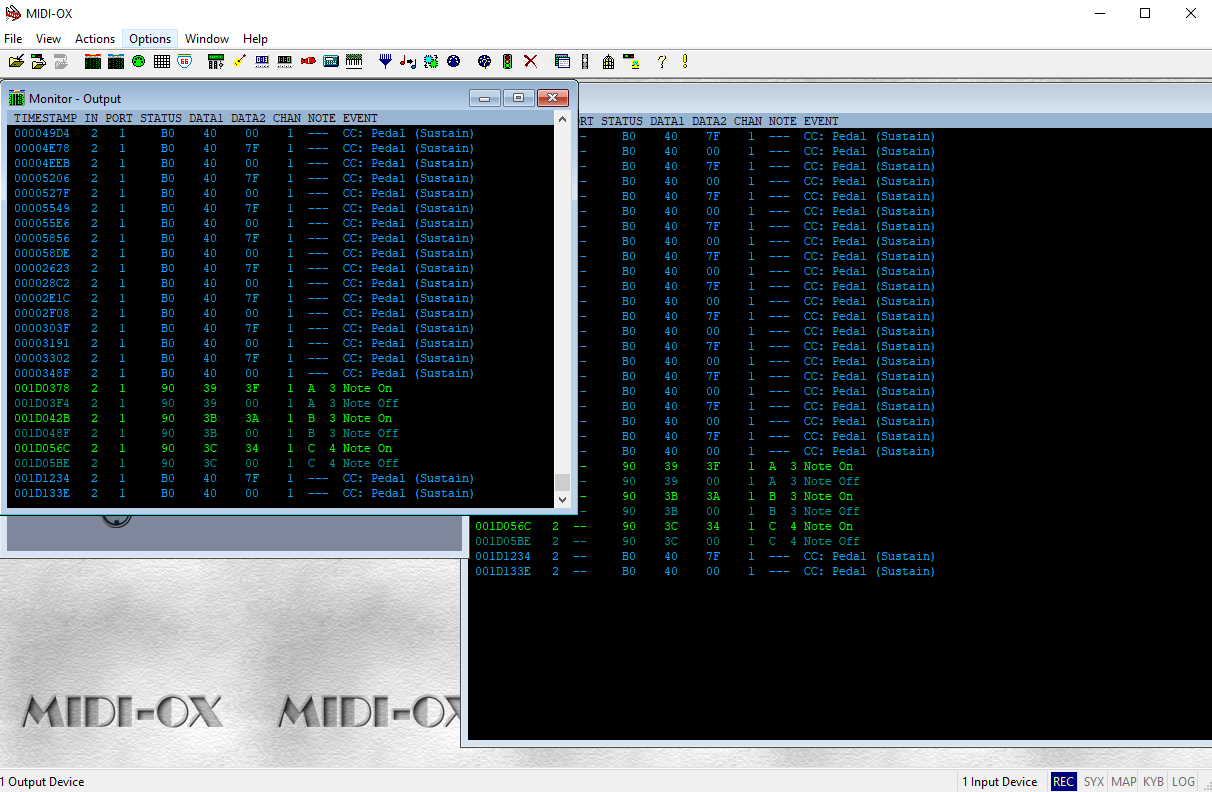Viewport: 1212px width, 792px height.
Task: Open the File menu
Action: click(x=13, y=39)
